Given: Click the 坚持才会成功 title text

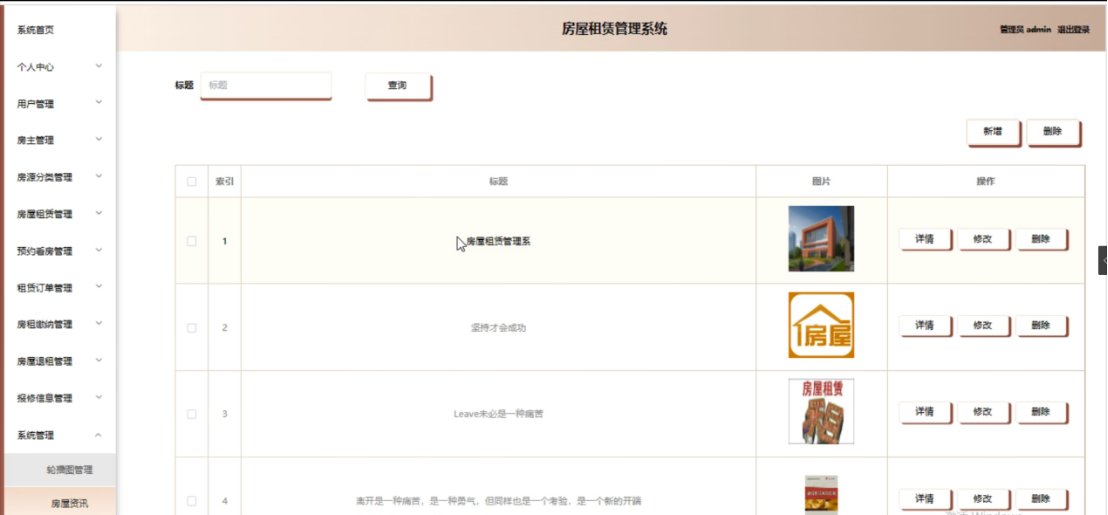Looking at the screenshot, I should point(498,328).
